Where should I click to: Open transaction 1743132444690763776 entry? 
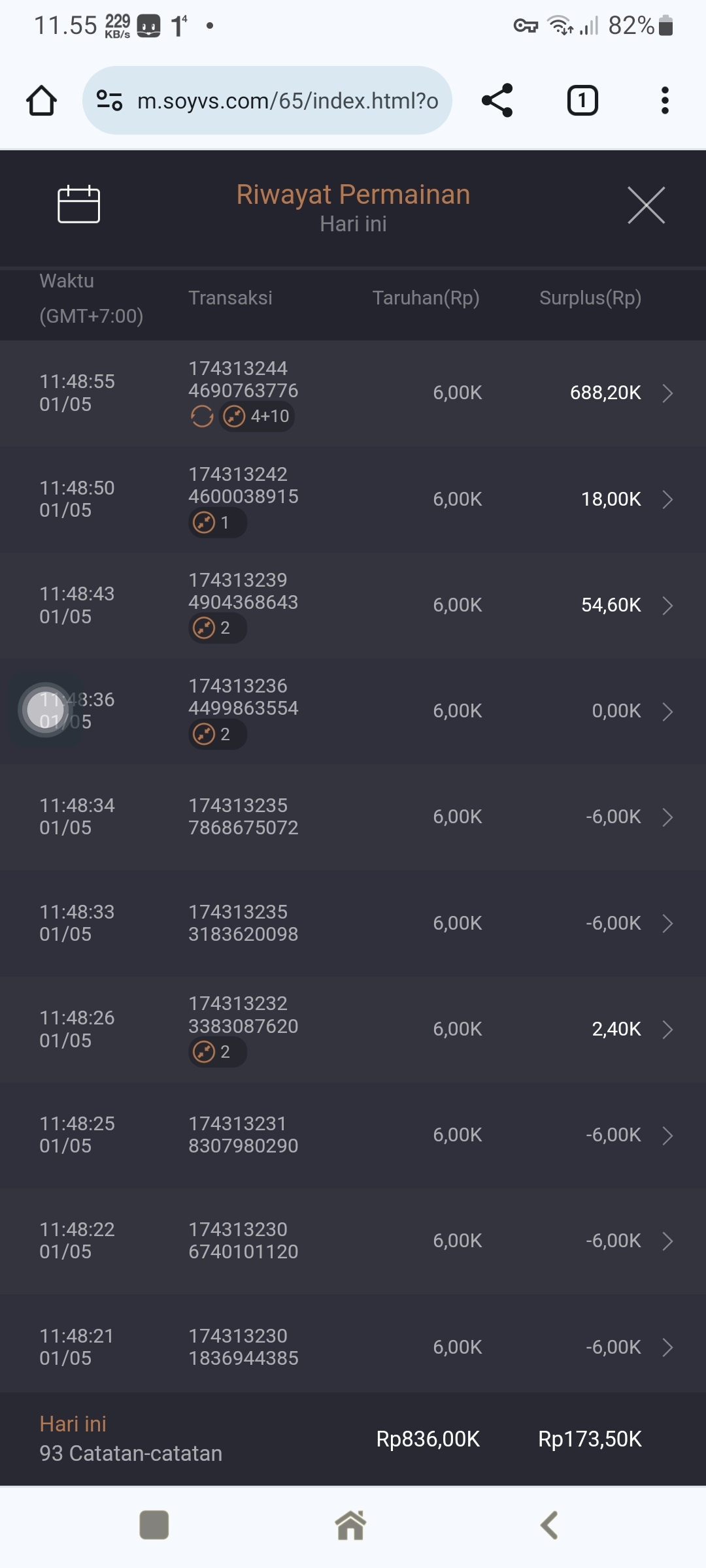[x=243, y=380]
